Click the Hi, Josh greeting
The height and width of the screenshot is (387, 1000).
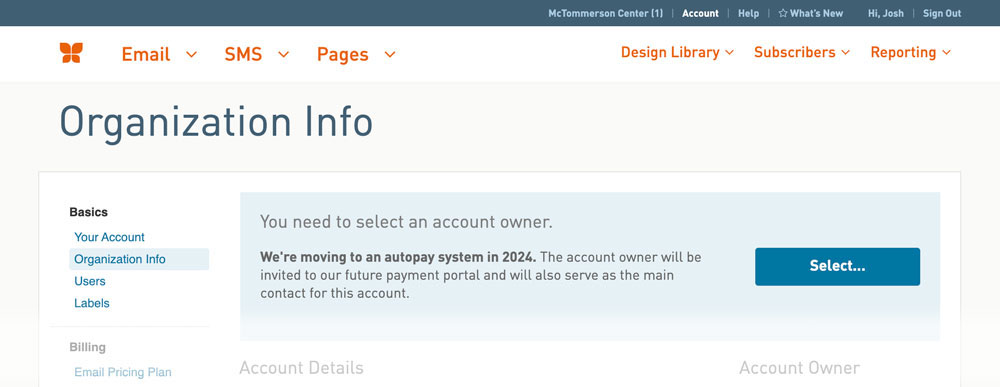point(886,13)
